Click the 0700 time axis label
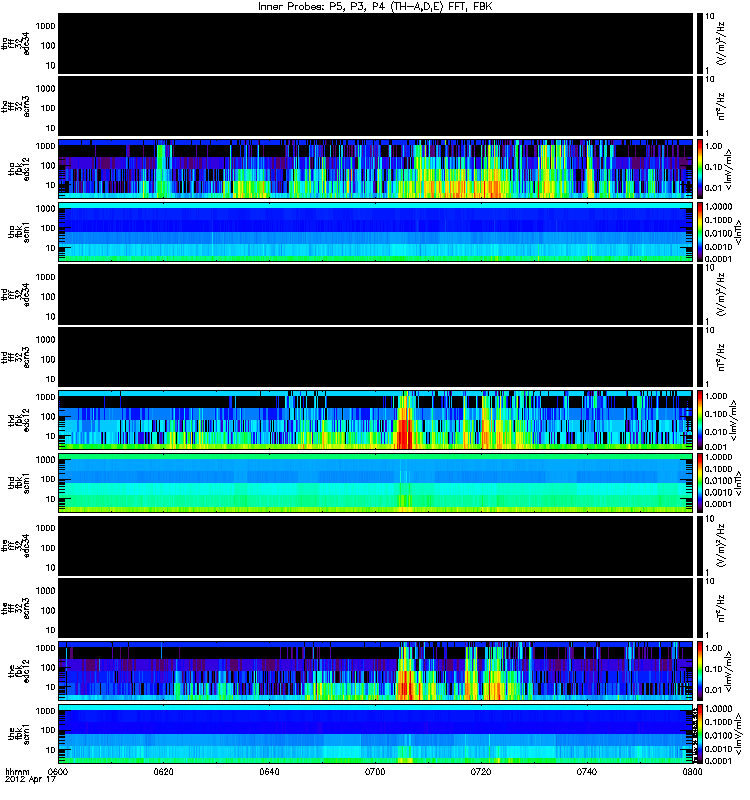Viewport: 750px width, 800px height. tap(375, 772)
